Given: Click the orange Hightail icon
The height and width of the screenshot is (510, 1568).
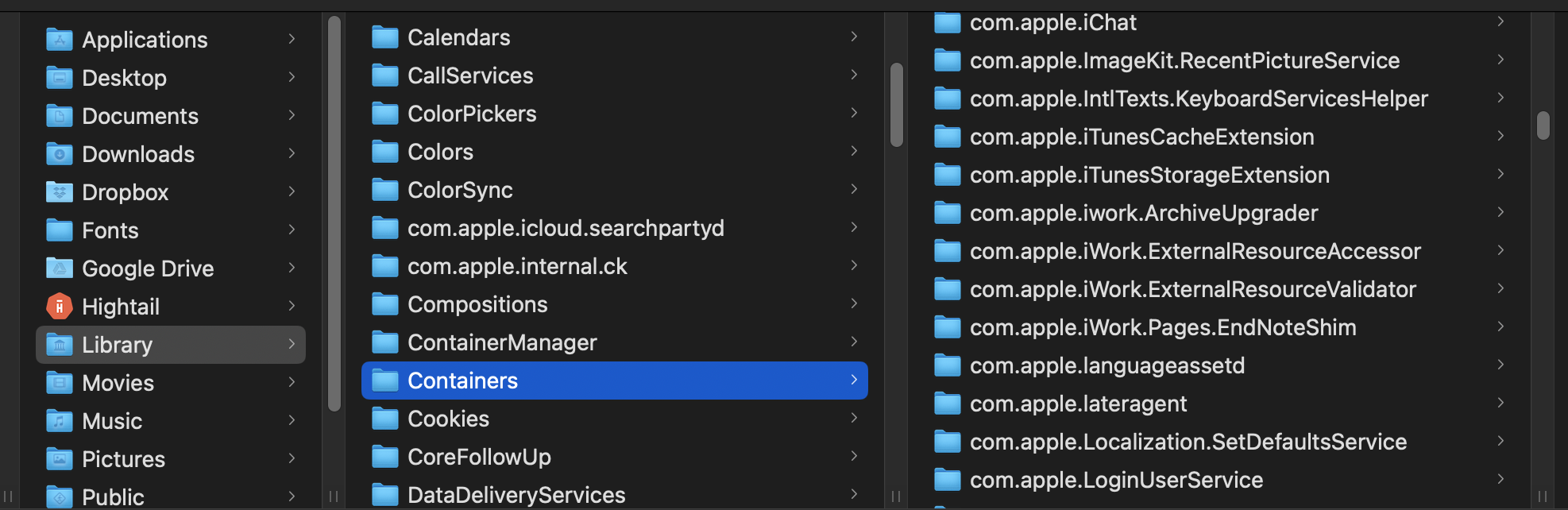Looking at the screenshot, I should click(60, 307).
